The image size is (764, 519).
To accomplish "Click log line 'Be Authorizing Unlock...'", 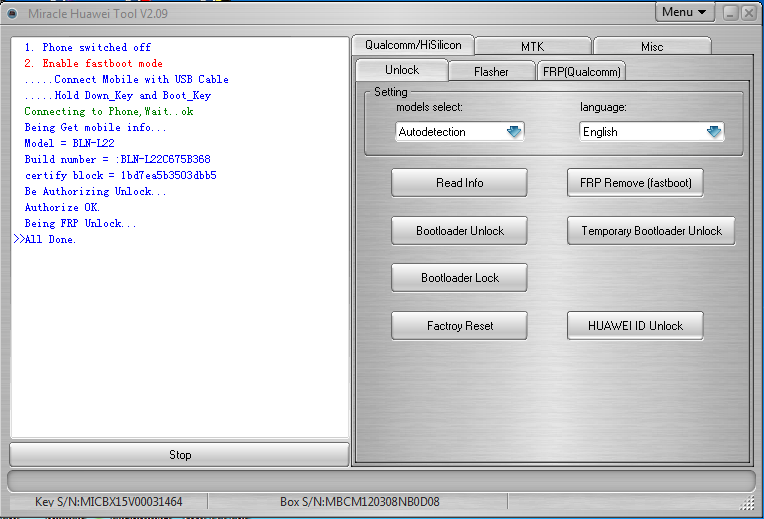I will point(96,192).
